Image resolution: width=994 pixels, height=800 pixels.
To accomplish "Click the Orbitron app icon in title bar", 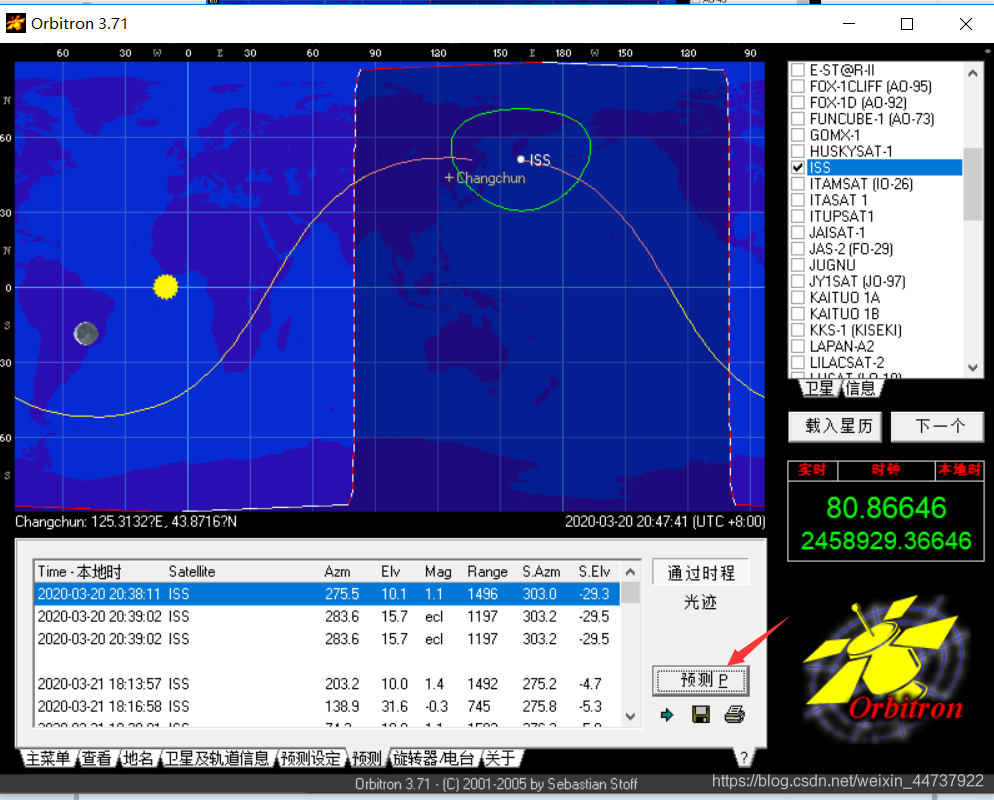I will point(15,23).
